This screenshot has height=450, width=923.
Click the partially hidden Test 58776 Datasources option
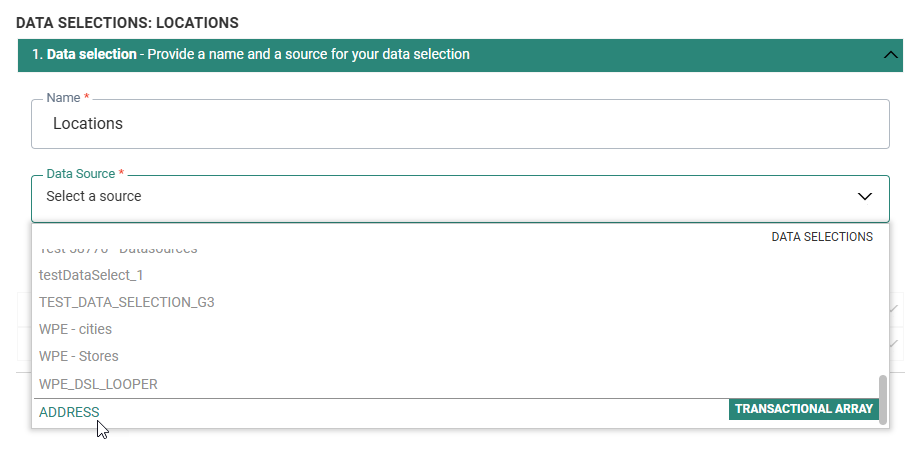[118, 249]
